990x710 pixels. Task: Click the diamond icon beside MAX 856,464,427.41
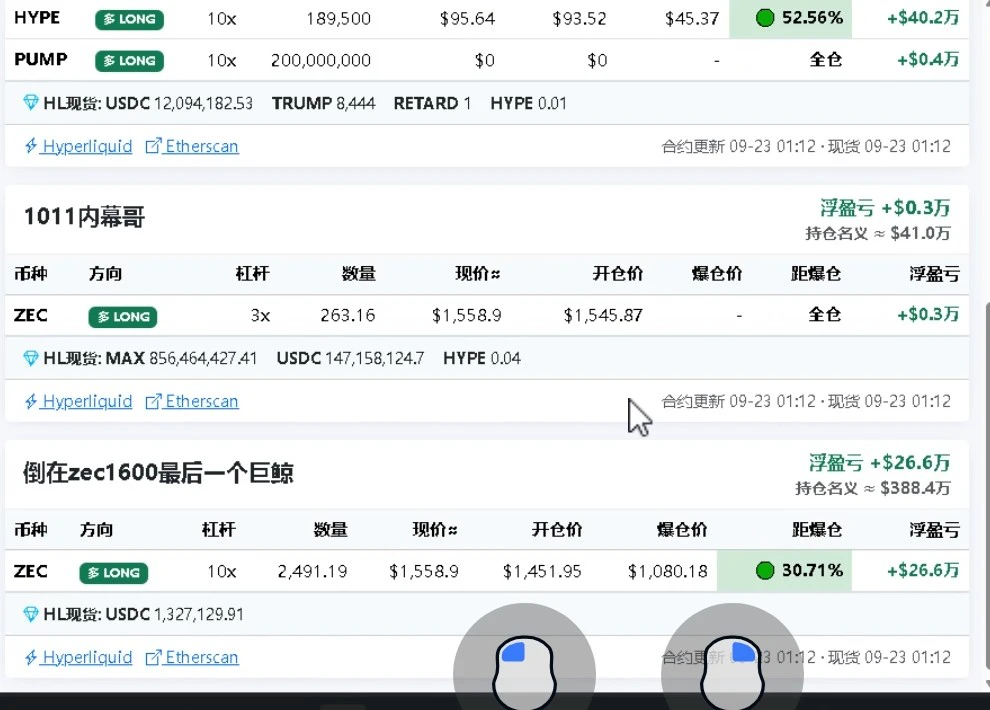30,358
